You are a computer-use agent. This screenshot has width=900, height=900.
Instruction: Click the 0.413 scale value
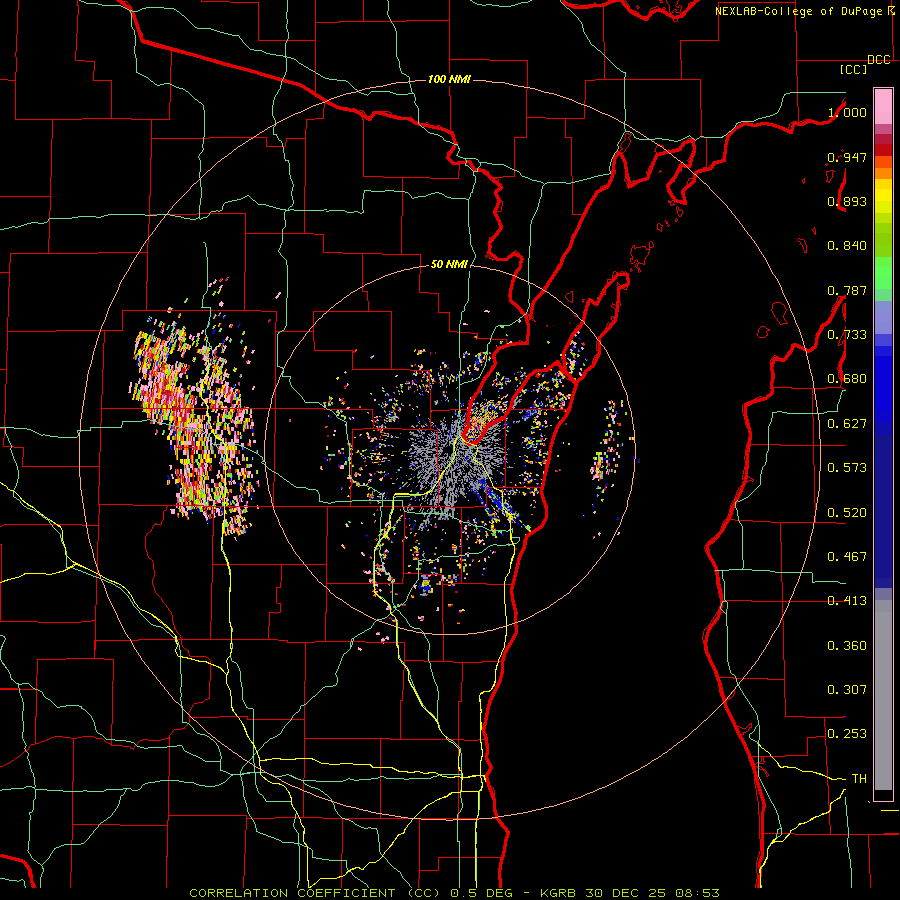(x=847, y=601)
